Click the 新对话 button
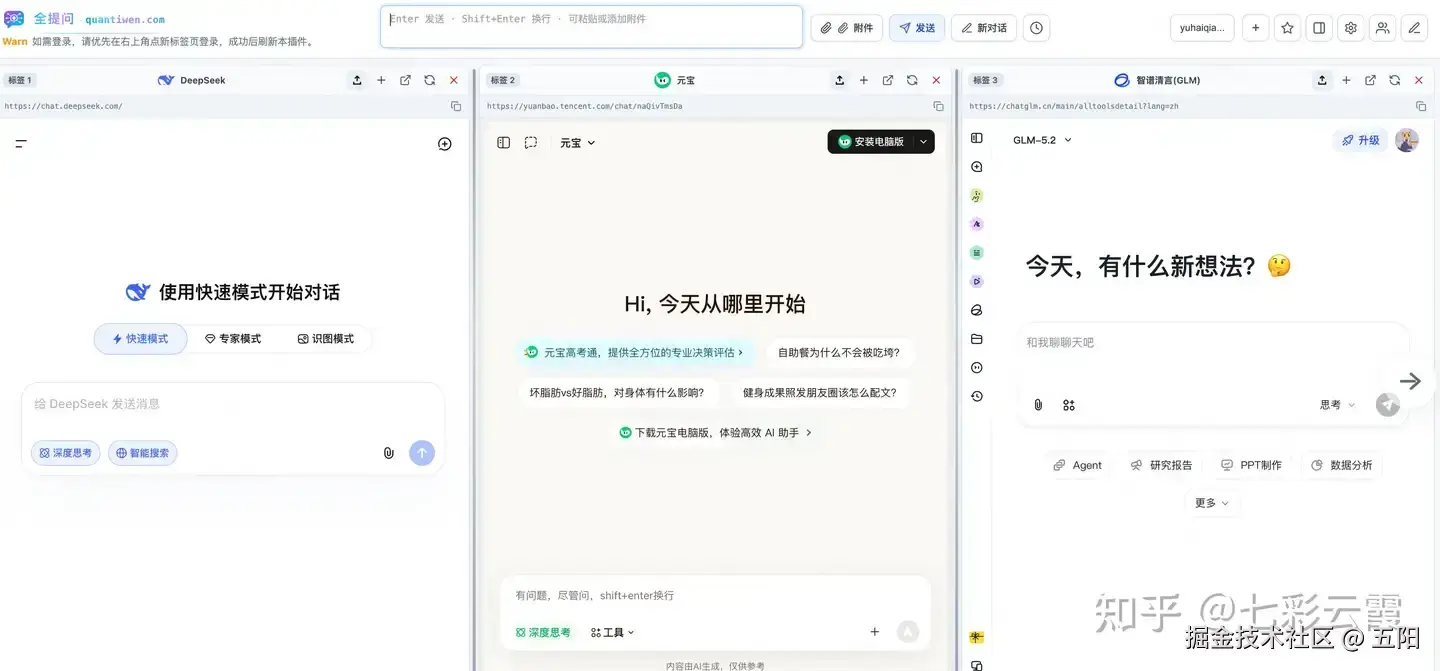 tap(984, 28)
